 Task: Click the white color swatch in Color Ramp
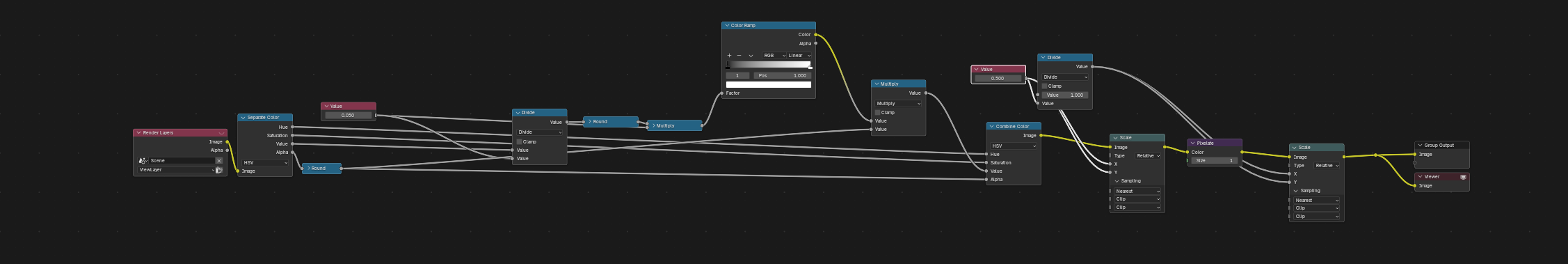[769, 84]
